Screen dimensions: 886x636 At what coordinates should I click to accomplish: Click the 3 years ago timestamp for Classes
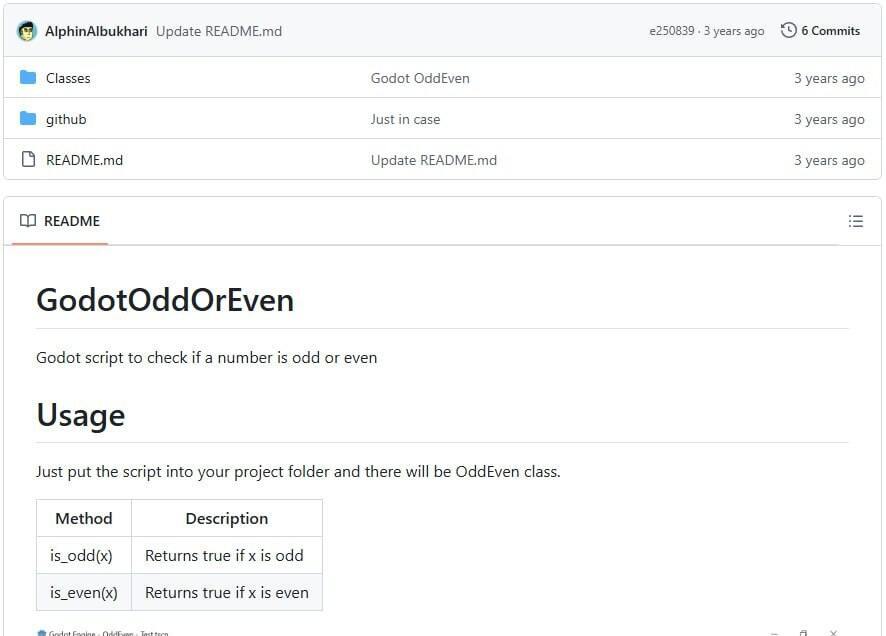pos(829,78)
